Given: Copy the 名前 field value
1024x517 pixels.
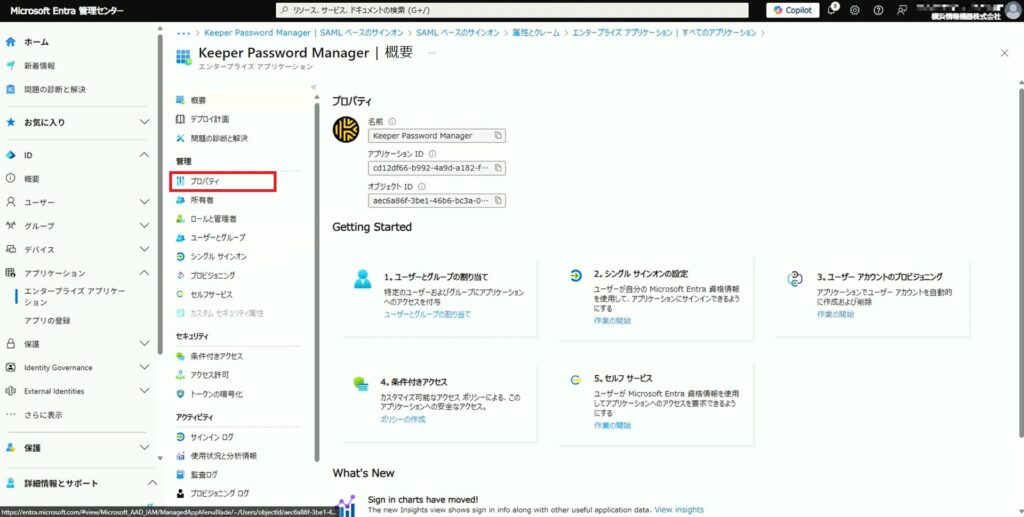Looking at the screenshot, I should [x=498, y=136].
